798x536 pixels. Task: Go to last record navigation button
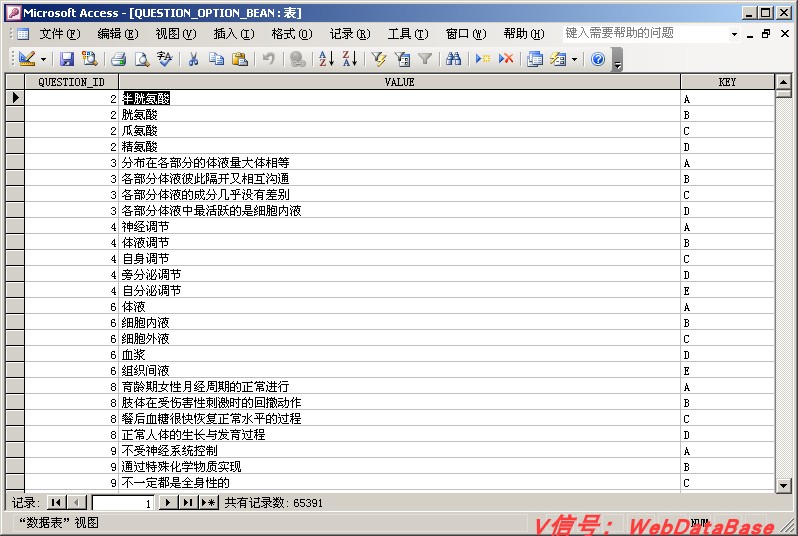[x=188, y=502]
